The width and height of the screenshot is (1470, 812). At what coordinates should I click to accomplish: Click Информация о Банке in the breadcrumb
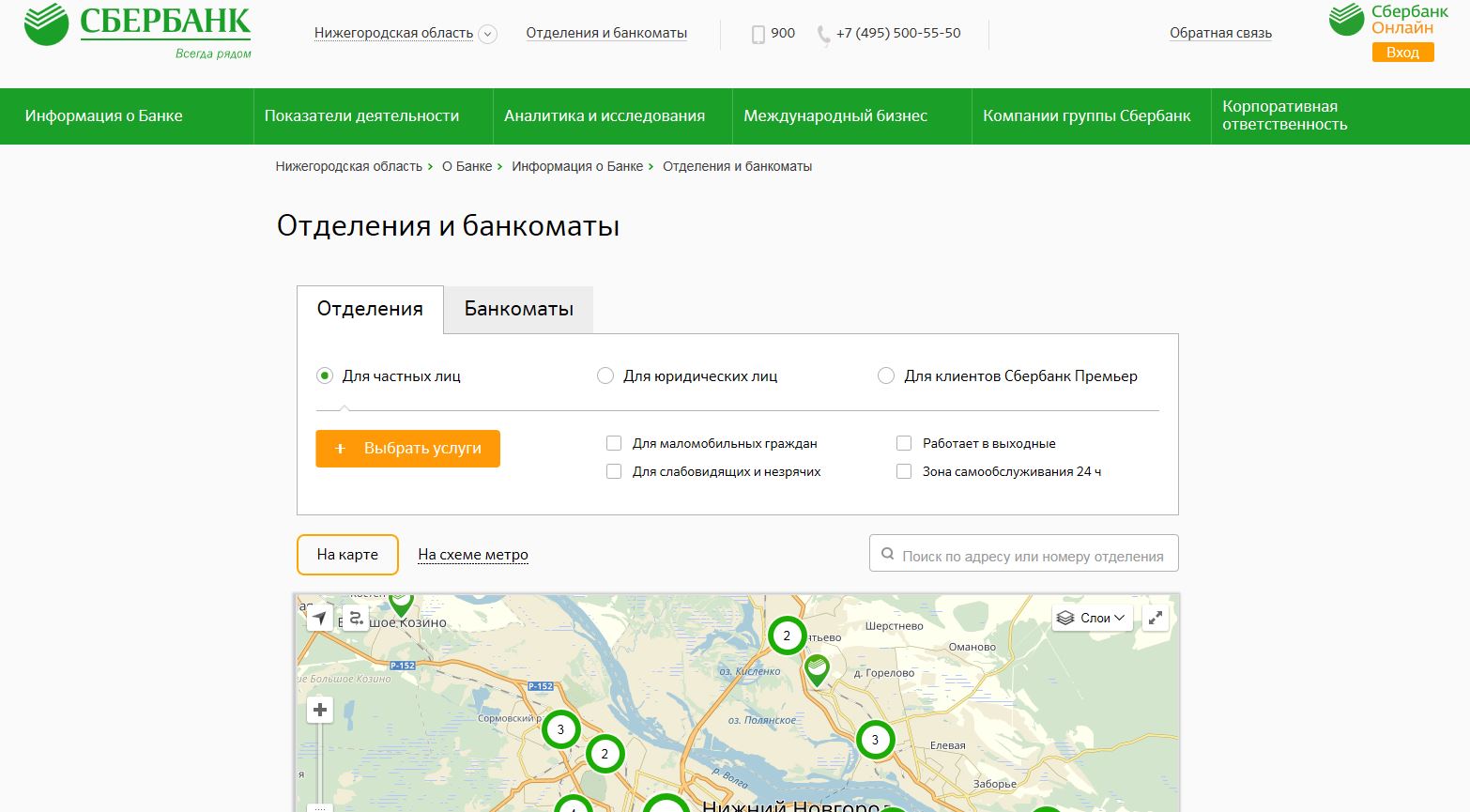point(577,166)
